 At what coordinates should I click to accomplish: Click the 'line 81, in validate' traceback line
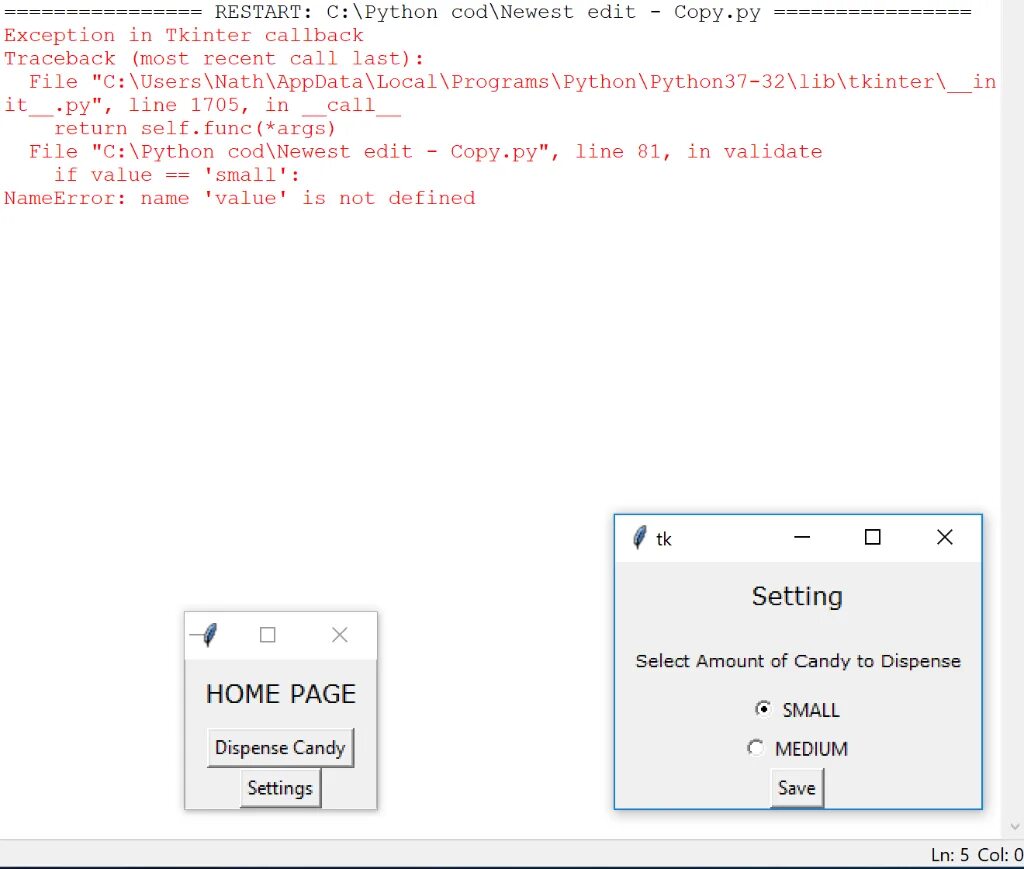[425, 151]
